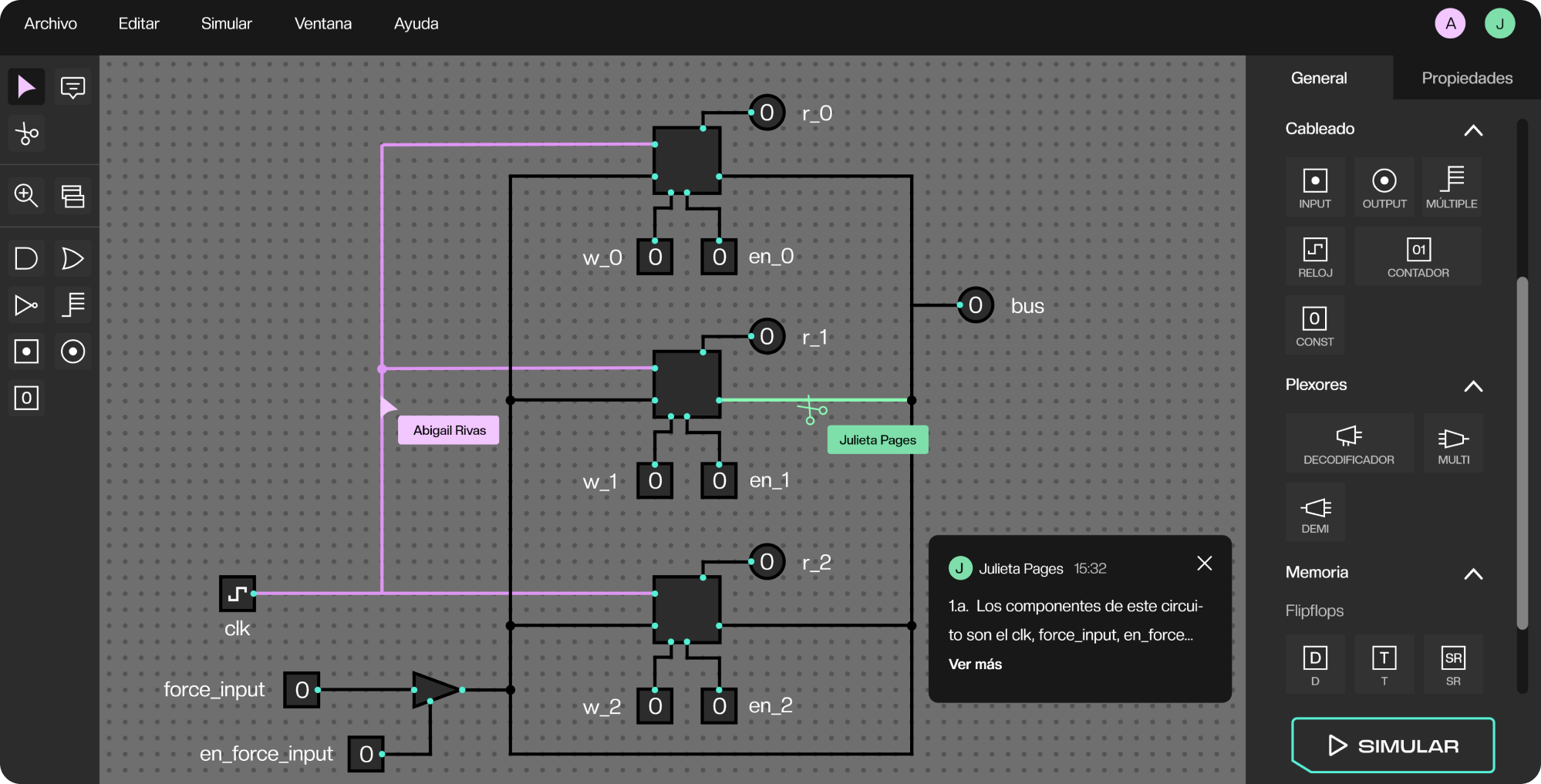1541x784 pixels.
Task: Open the Editar menu
Action: [139, 24]
